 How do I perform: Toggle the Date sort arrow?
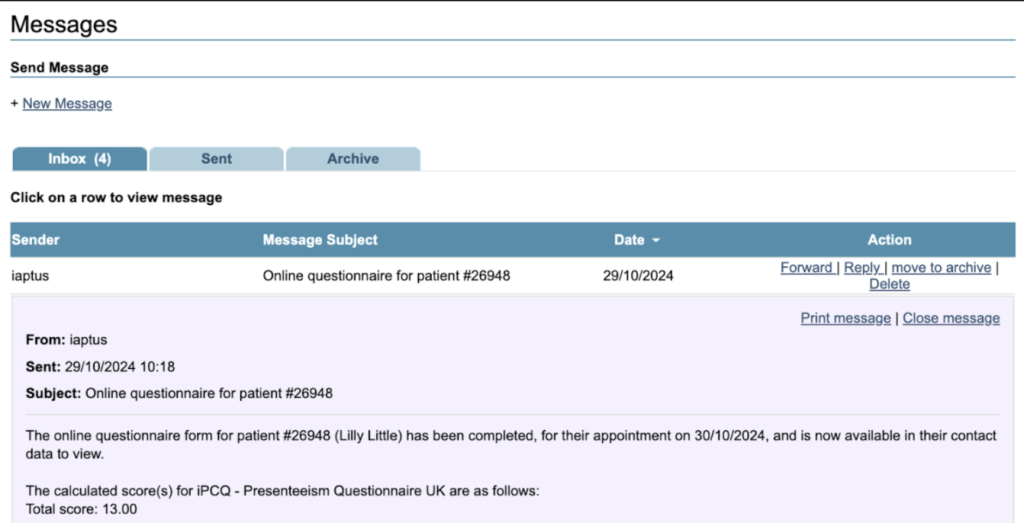[x=656, y=241]
